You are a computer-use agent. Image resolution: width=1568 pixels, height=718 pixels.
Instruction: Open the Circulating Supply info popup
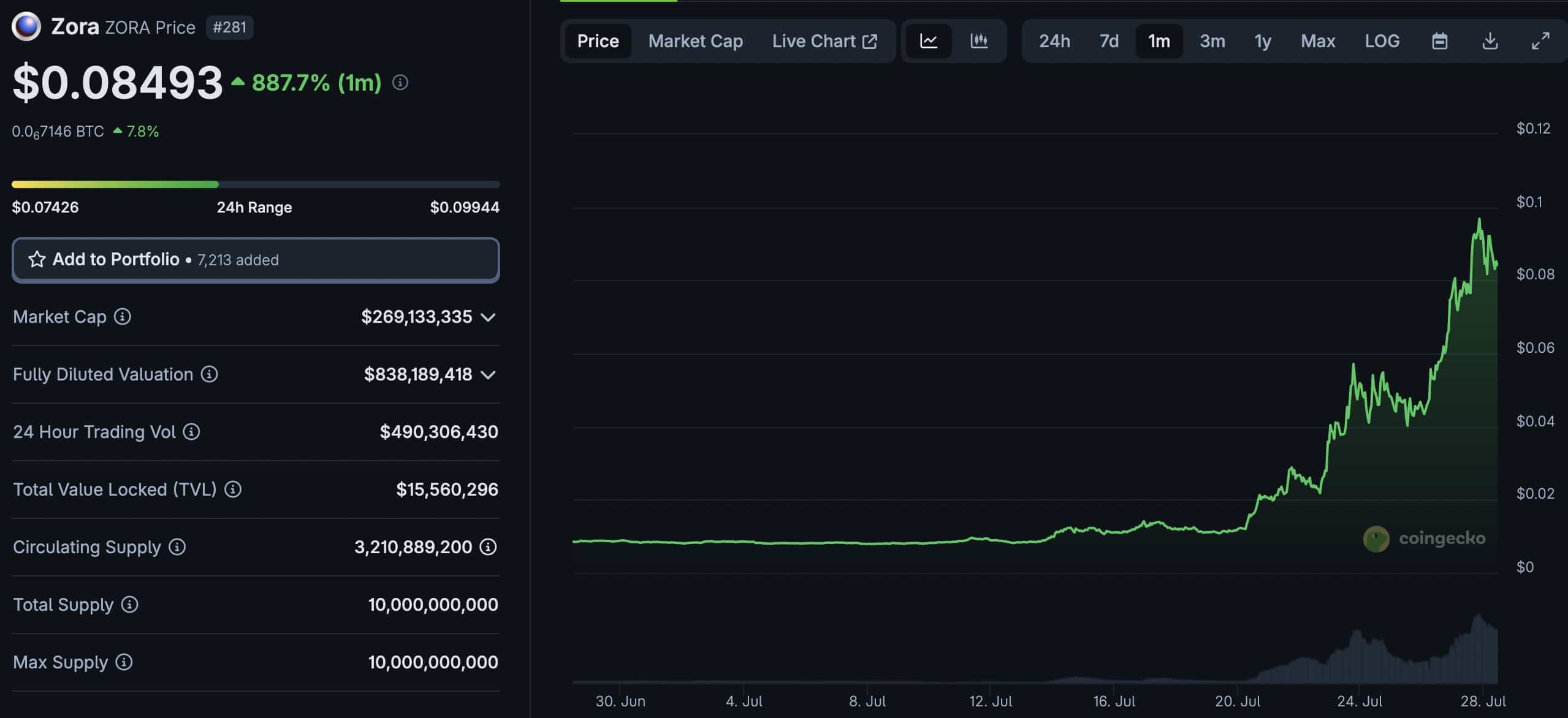click(177, 547)
